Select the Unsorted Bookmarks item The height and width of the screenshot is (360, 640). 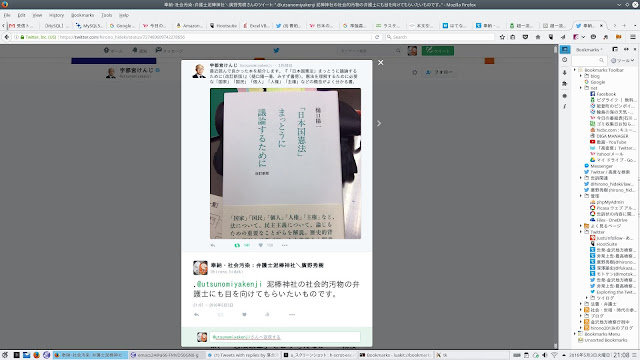click(x=602, y=340)
